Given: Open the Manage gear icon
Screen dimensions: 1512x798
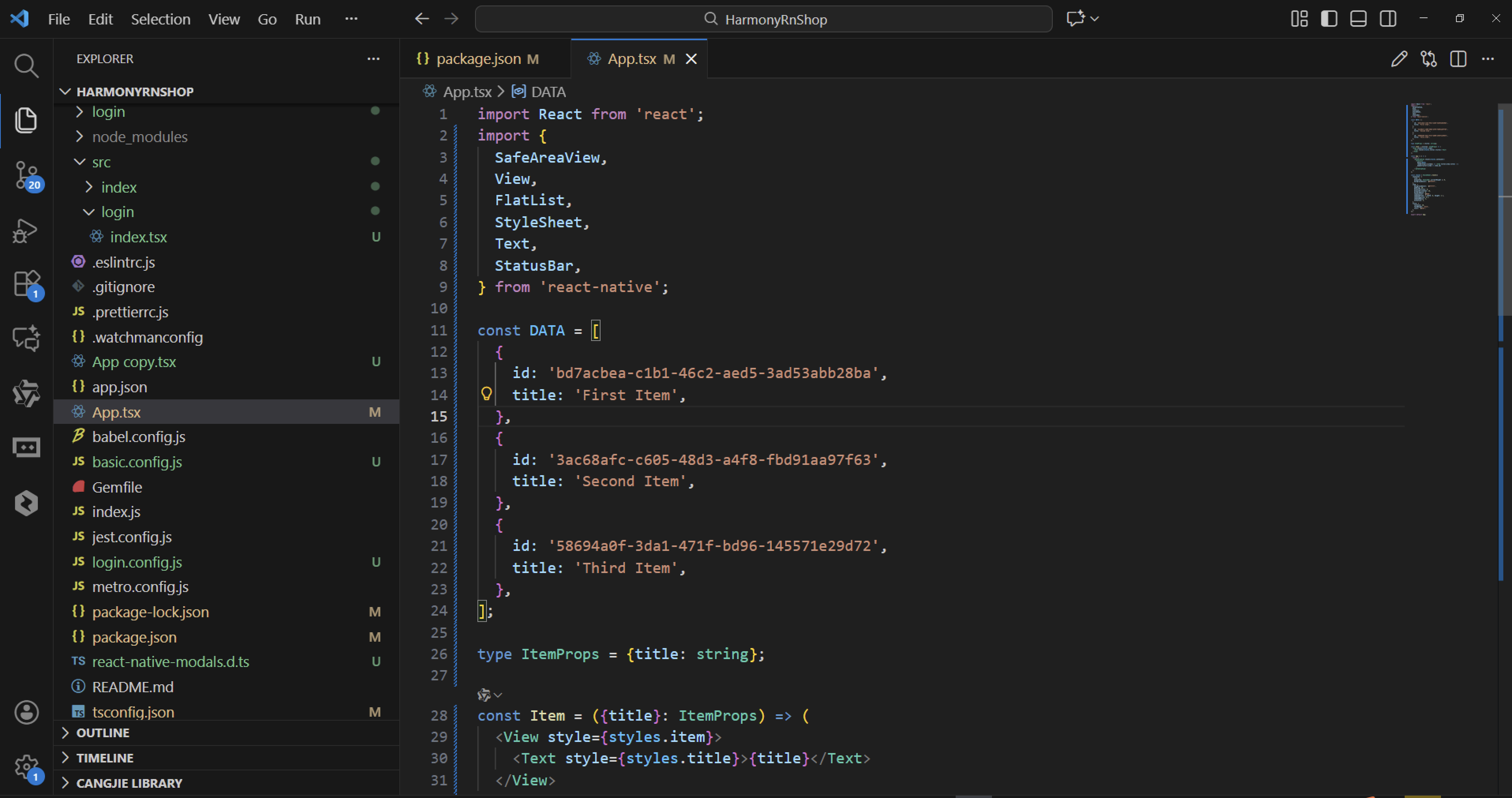Looking at the screenshot, I should 26,766.
